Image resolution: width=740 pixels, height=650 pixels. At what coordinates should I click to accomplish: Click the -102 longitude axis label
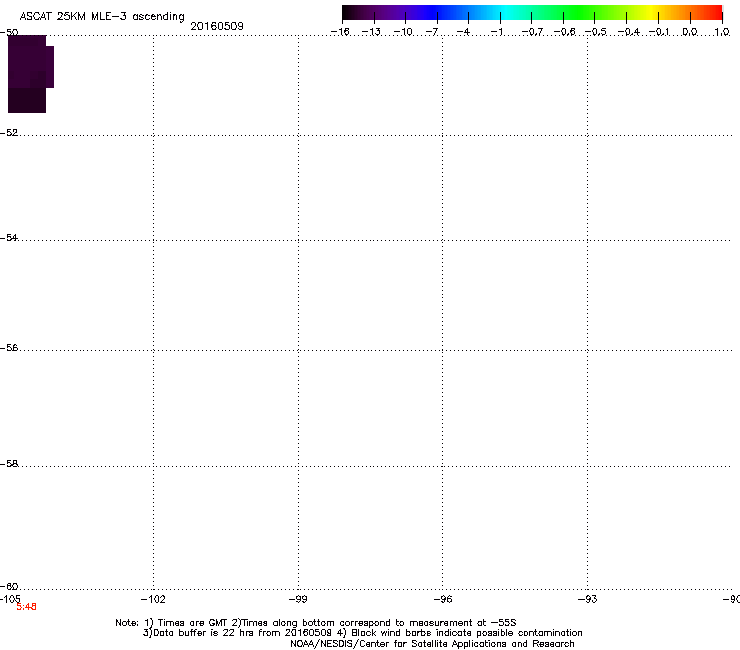pos(153,599)
